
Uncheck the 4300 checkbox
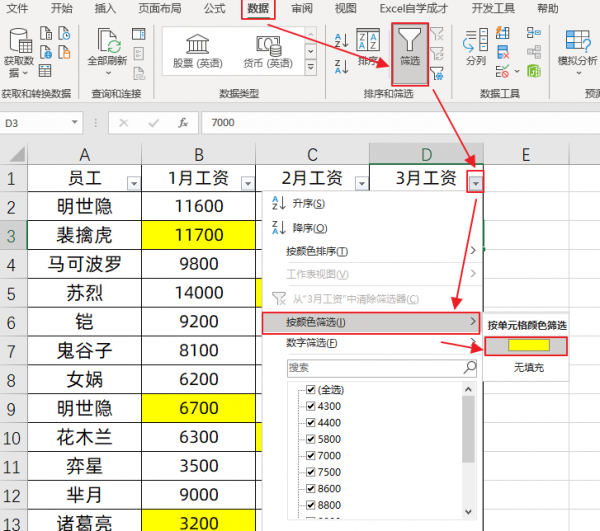(311, 406)
